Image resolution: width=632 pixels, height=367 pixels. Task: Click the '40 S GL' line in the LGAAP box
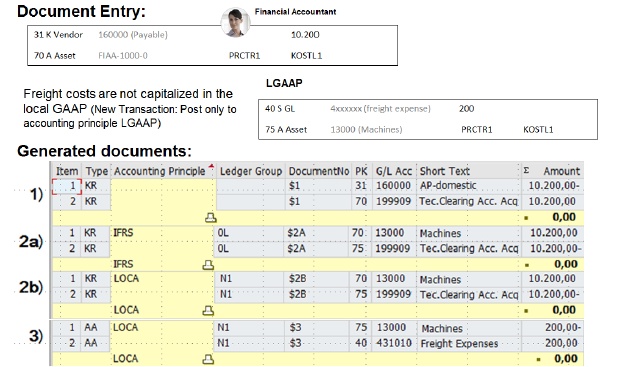(x=280, y=109)
